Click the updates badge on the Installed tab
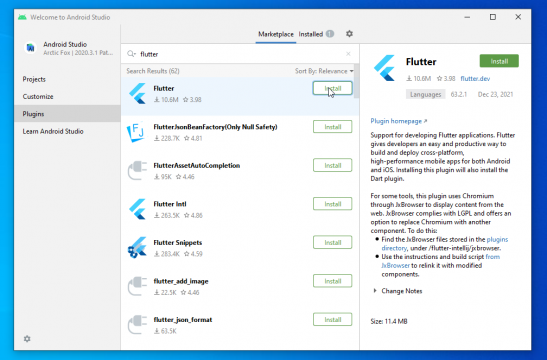Viewport: 547px width, 360px height. pos(330,34)
